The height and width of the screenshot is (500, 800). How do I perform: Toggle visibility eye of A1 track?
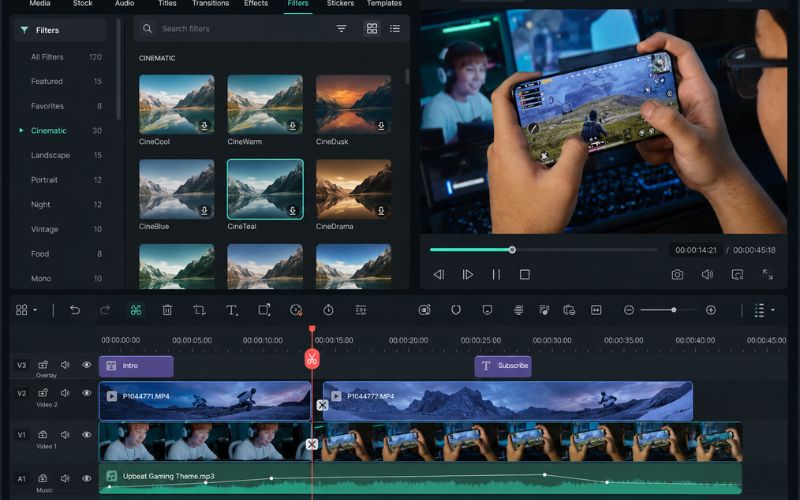[x=87, y=479]
